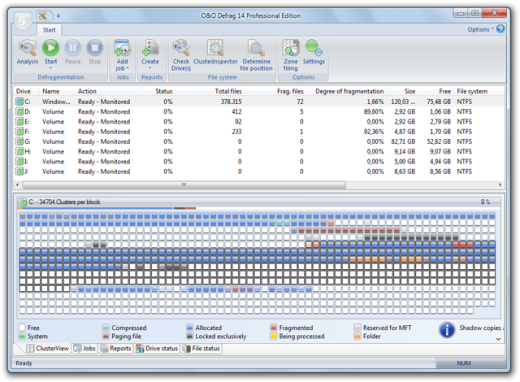Click the Ready status bar text

click(24, 363)
